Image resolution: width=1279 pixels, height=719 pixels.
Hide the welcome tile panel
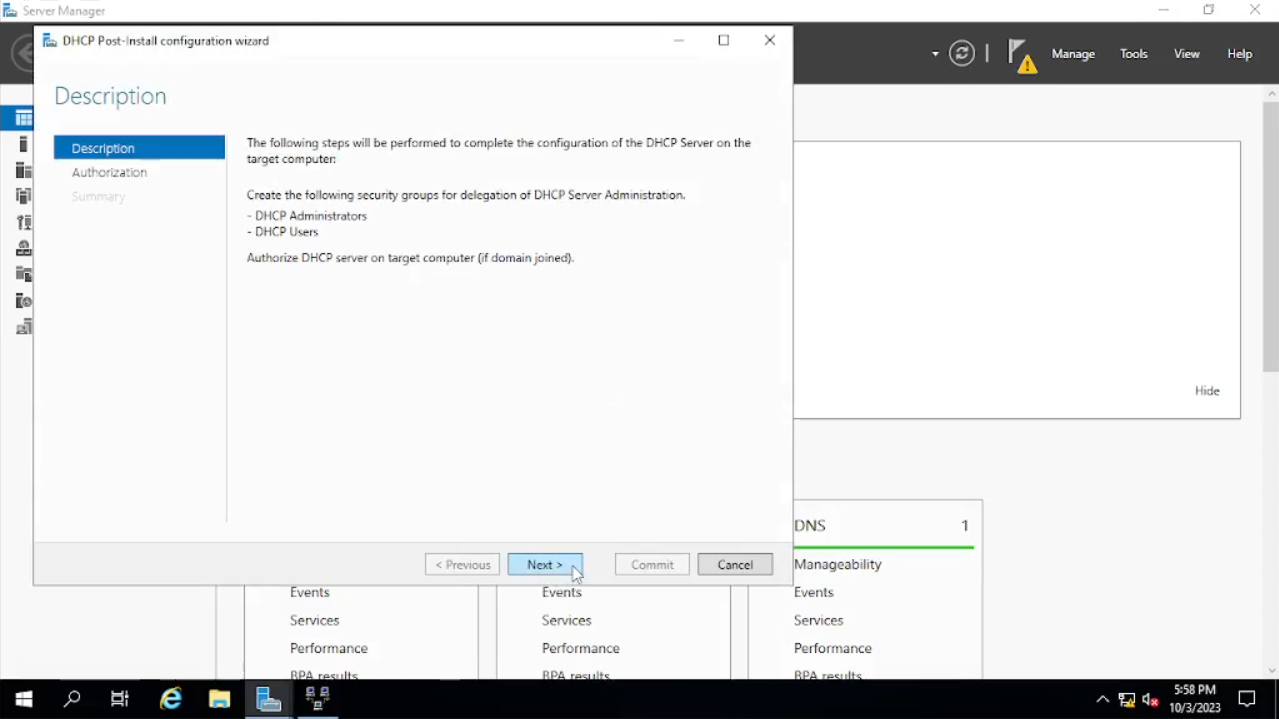(x=1207, y=391)
